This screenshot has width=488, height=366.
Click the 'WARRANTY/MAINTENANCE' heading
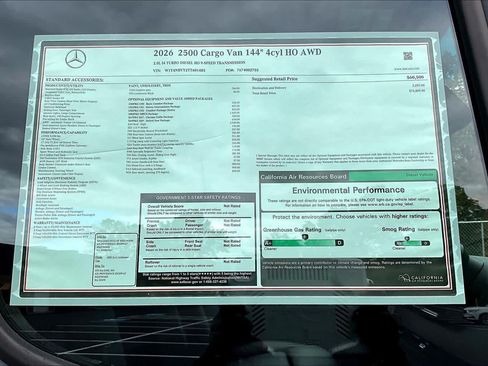point(56,222)
